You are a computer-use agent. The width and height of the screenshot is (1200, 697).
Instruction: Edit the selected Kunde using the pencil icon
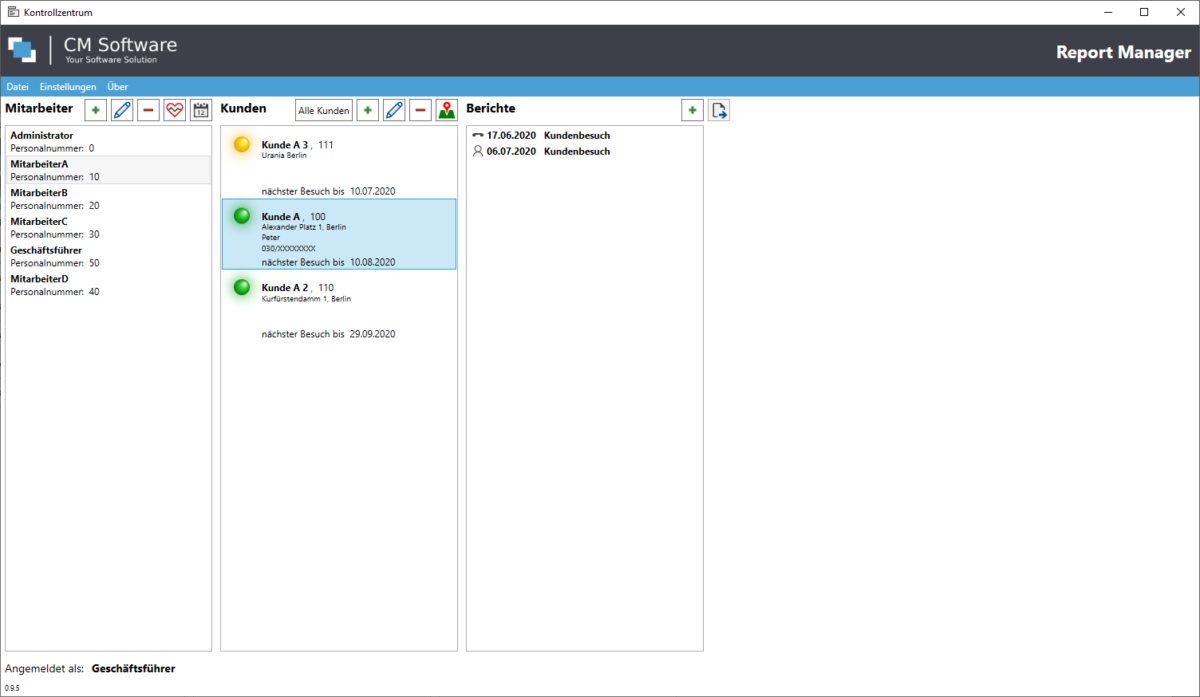[x=393, y=109]
